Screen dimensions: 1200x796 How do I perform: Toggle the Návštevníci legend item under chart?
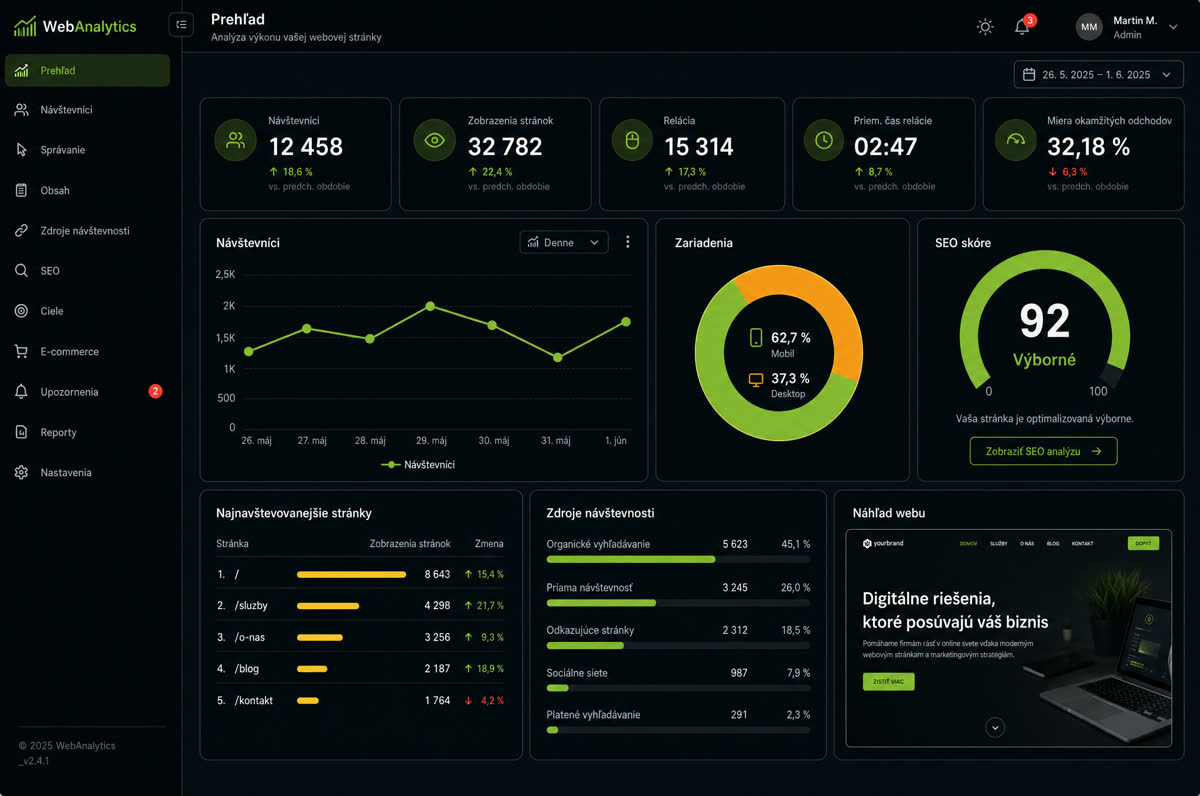(418, 465)
